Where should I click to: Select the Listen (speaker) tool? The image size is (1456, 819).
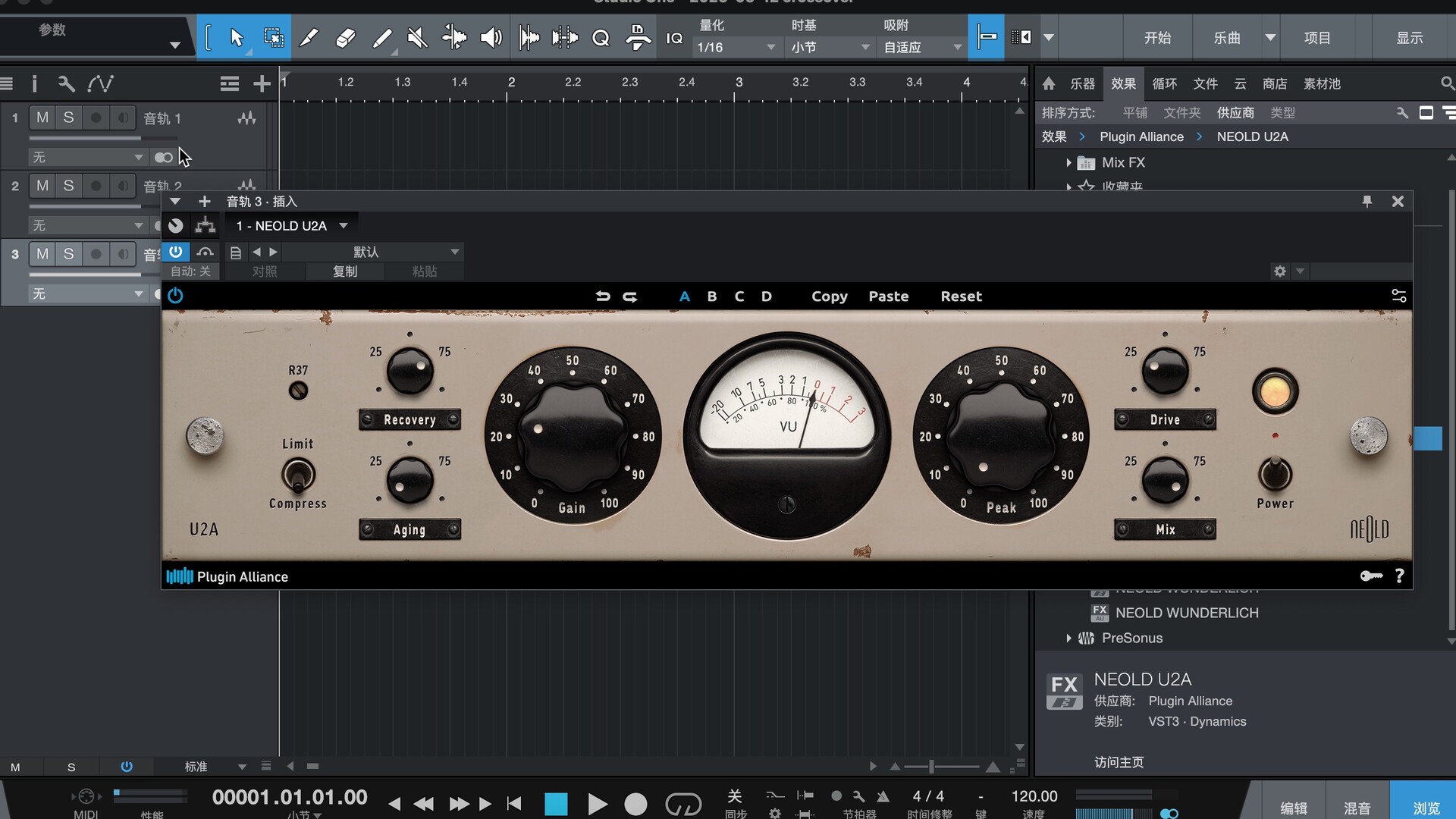(x=491, y=37)
